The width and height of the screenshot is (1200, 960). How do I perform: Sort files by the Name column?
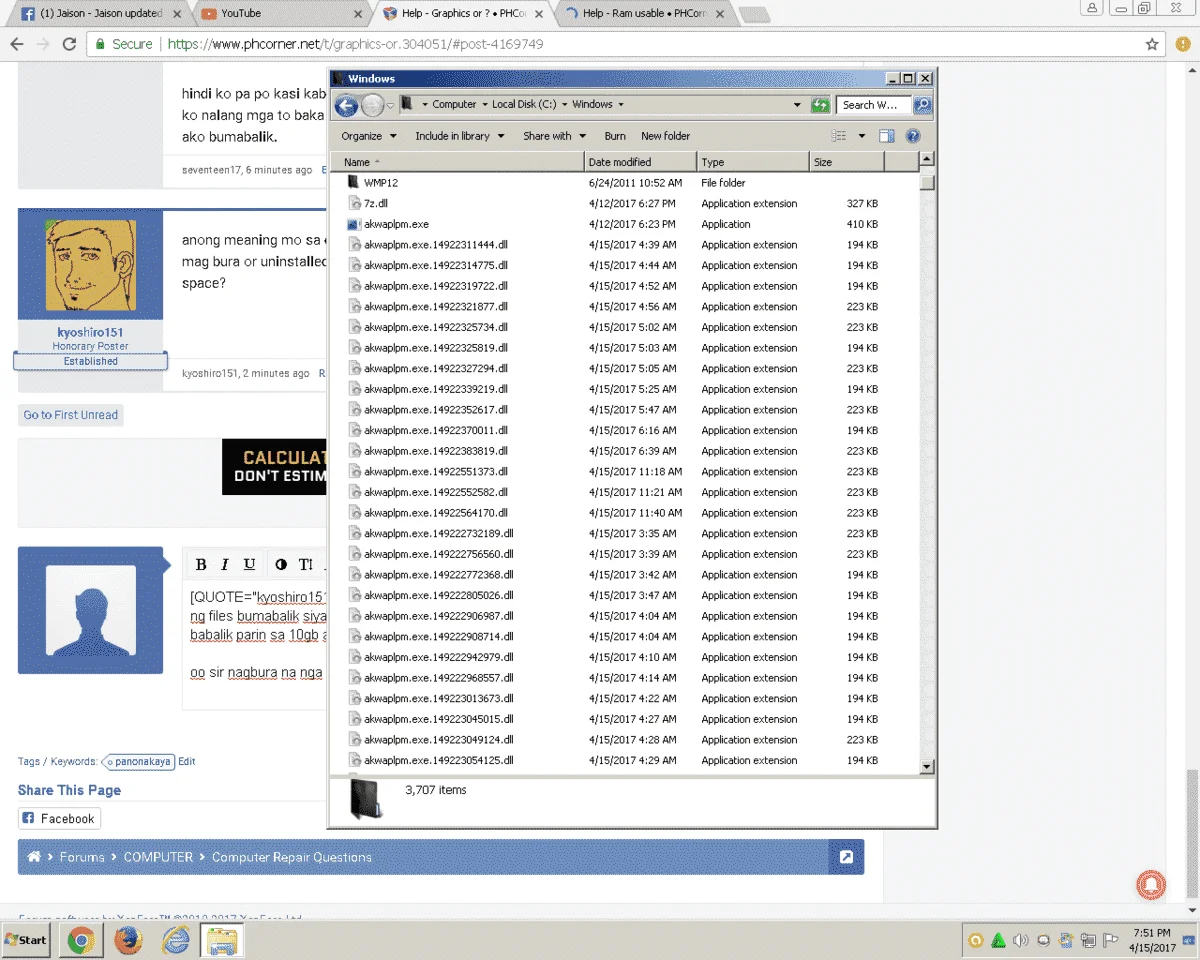coord(459,162)
